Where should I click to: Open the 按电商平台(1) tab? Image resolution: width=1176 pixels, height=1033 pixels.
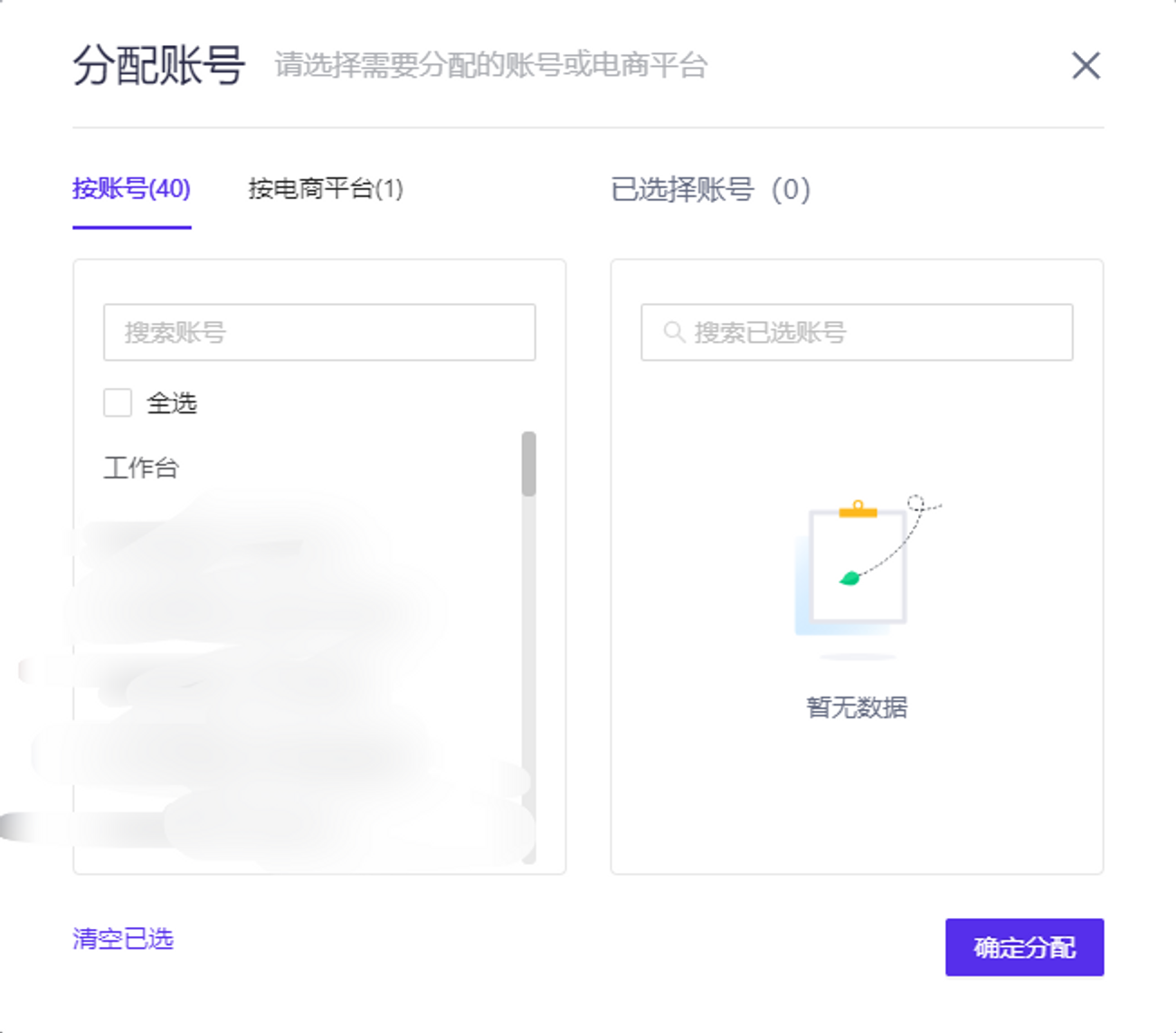[x=326, y=189]
